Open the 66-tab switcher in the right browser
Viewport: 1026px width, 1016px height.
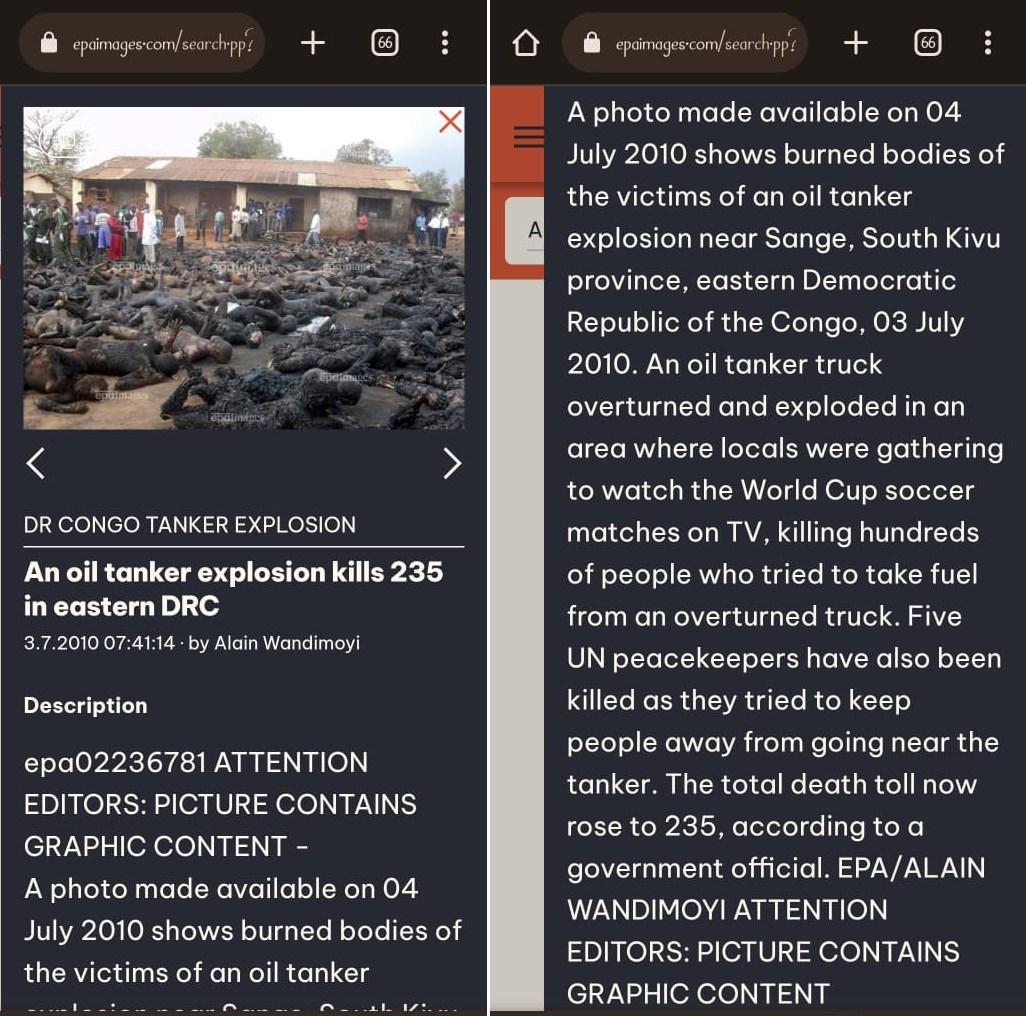tap(928, 43)
